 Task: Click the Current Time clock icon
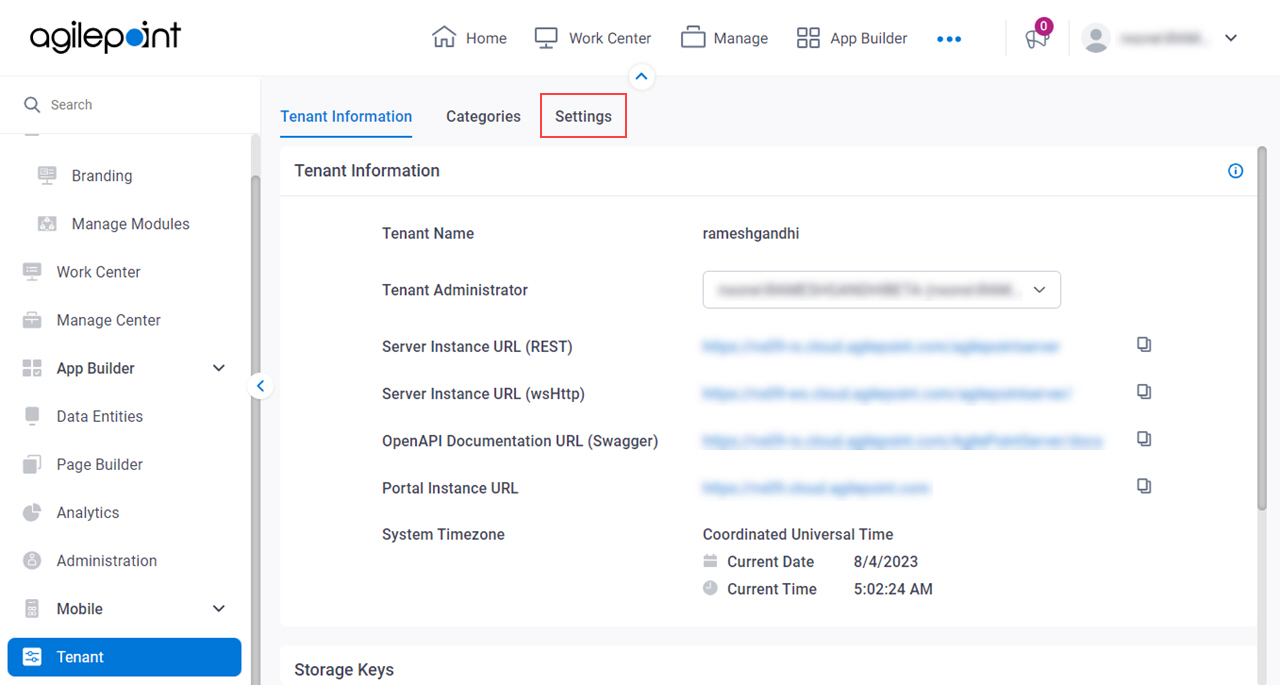pos(711,588)
